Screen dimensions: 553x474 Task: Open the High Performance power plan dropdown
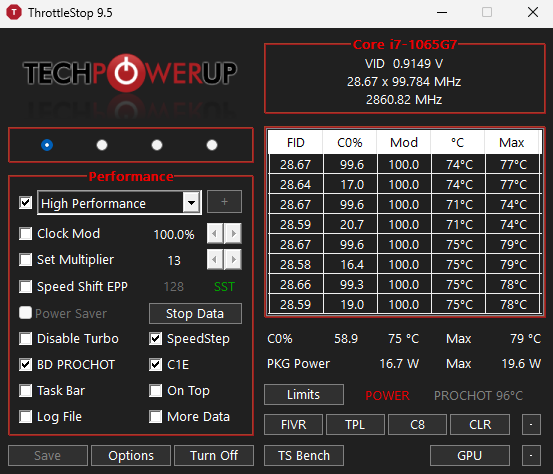coord(191,203)
